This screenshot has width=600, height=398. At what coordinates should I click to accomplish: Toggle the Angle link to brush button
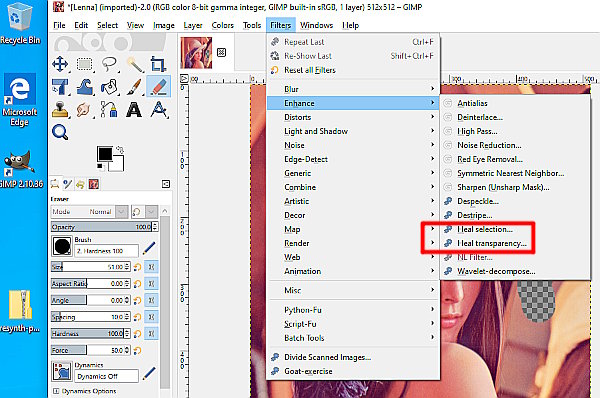(x=151, y=300)
